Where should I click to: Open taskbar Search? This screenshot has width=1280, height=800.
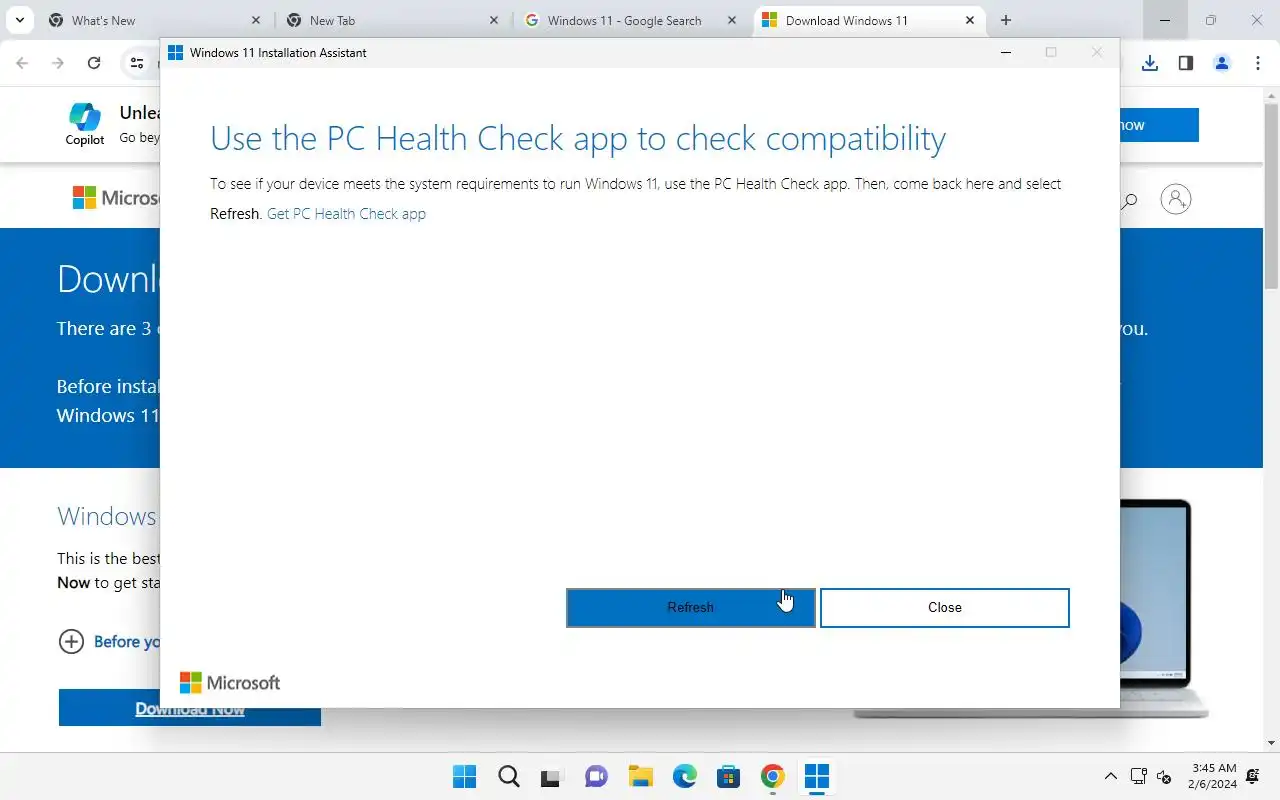509,777
